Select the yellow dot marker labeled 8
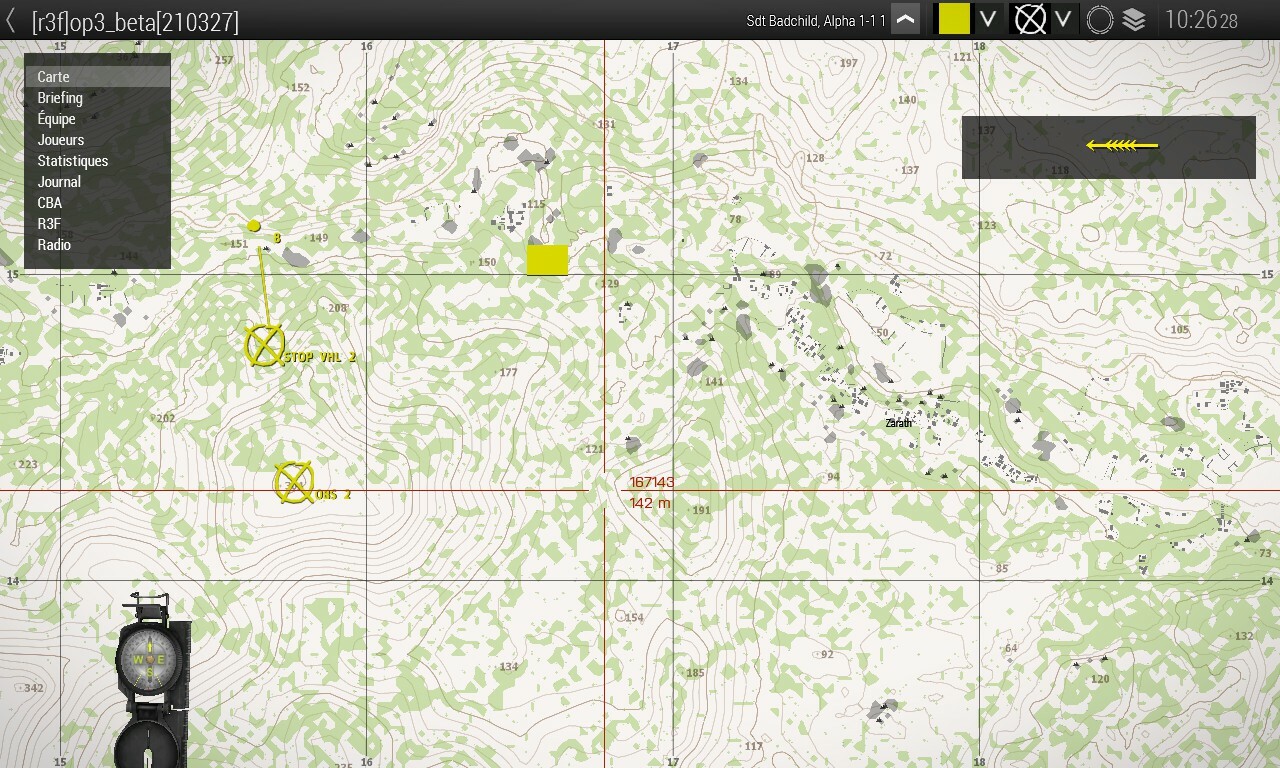The image size is (1280, 768). tap(254, 226)
